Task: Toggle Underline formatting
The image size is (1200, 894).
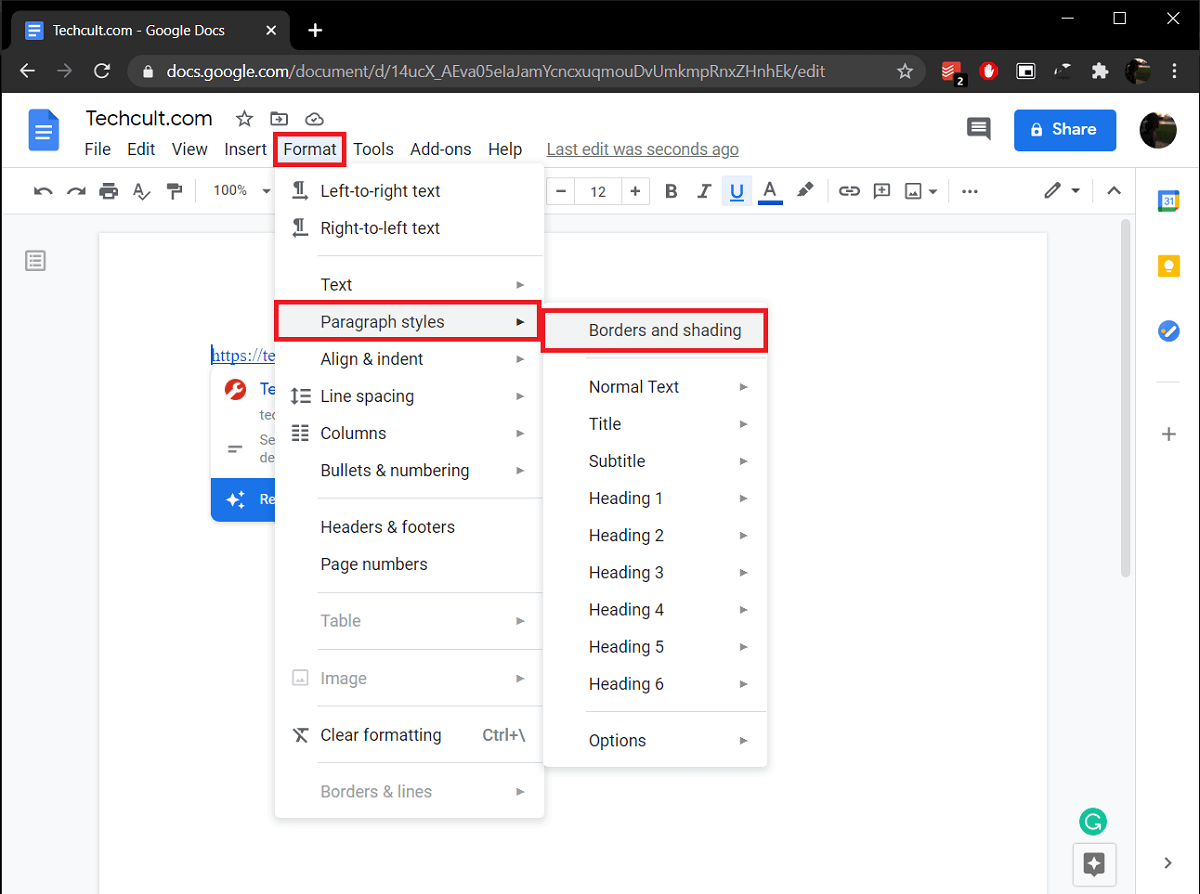Action: [737, 191]
